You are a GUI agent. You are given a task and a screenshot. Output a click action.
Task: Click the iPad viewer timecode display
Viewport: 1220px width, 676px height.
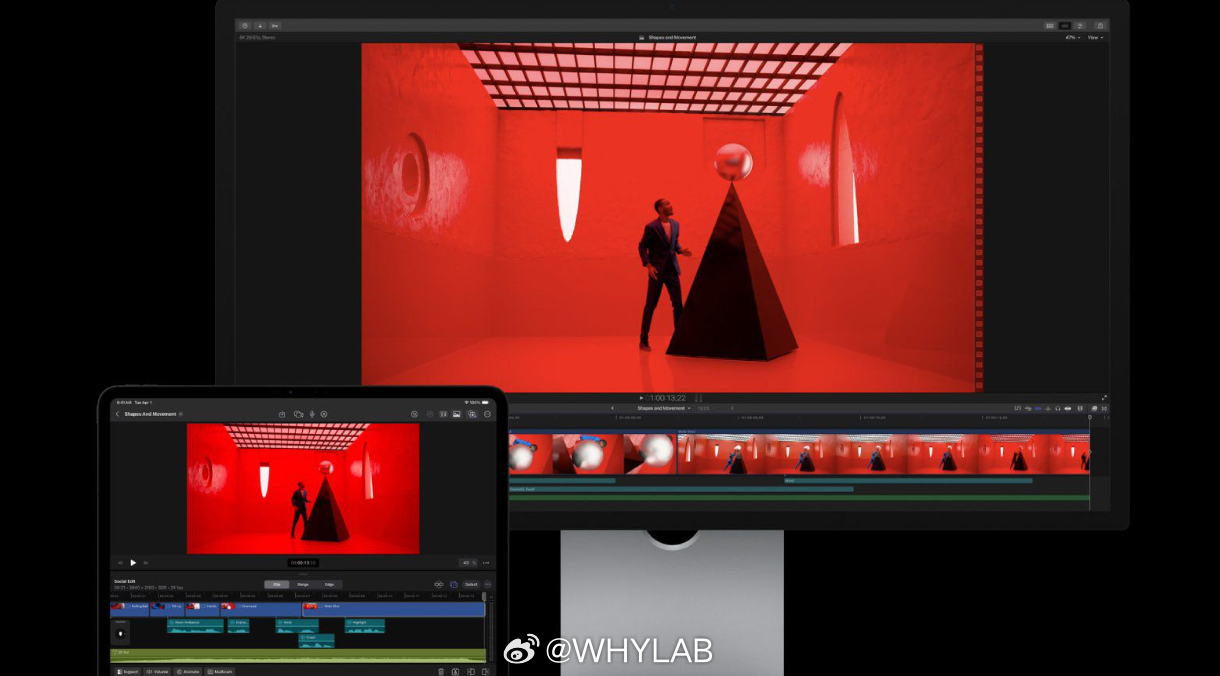303,563
